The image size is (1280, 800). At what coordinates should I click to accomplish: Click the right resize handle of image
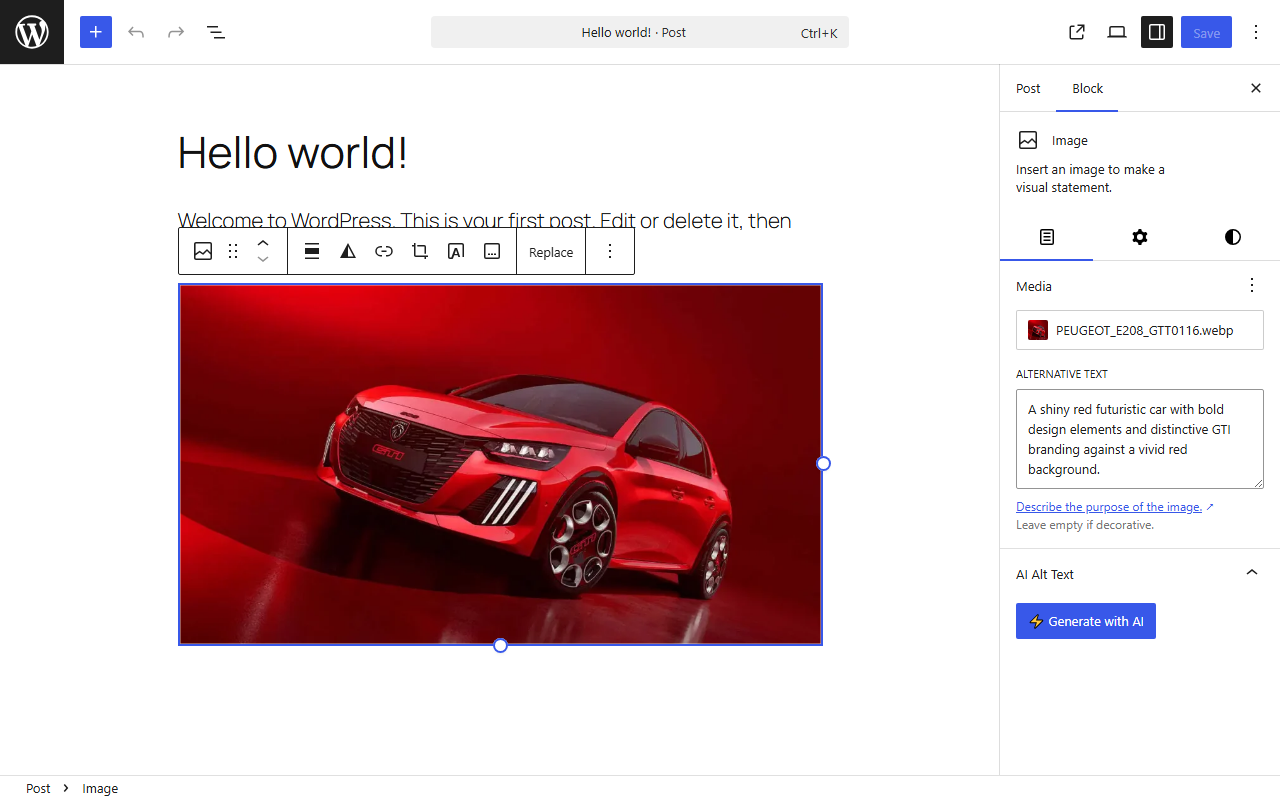tap(823, 463)
